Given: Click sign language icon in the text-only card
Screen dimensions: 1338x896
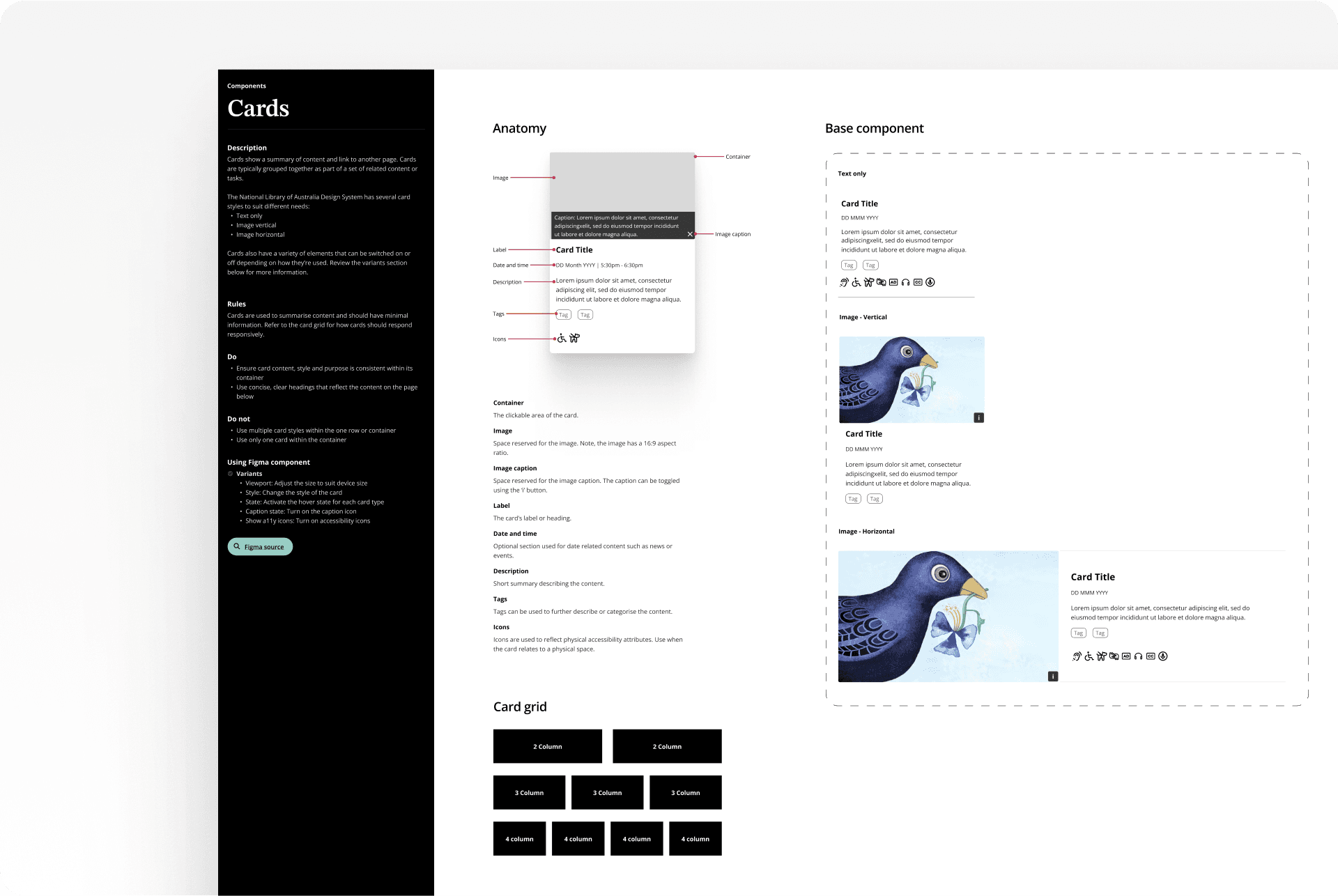Looking at the screenshot, I should click(x=881, y=282).
